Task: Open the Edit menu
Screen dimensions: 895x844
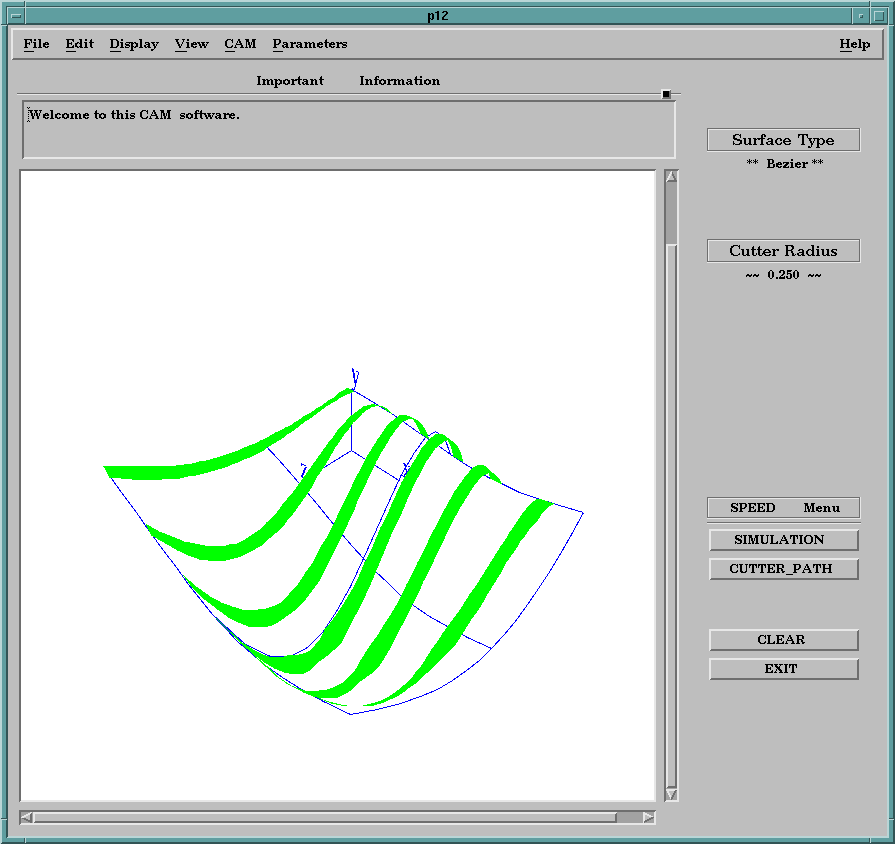Action: pos(79,44)
